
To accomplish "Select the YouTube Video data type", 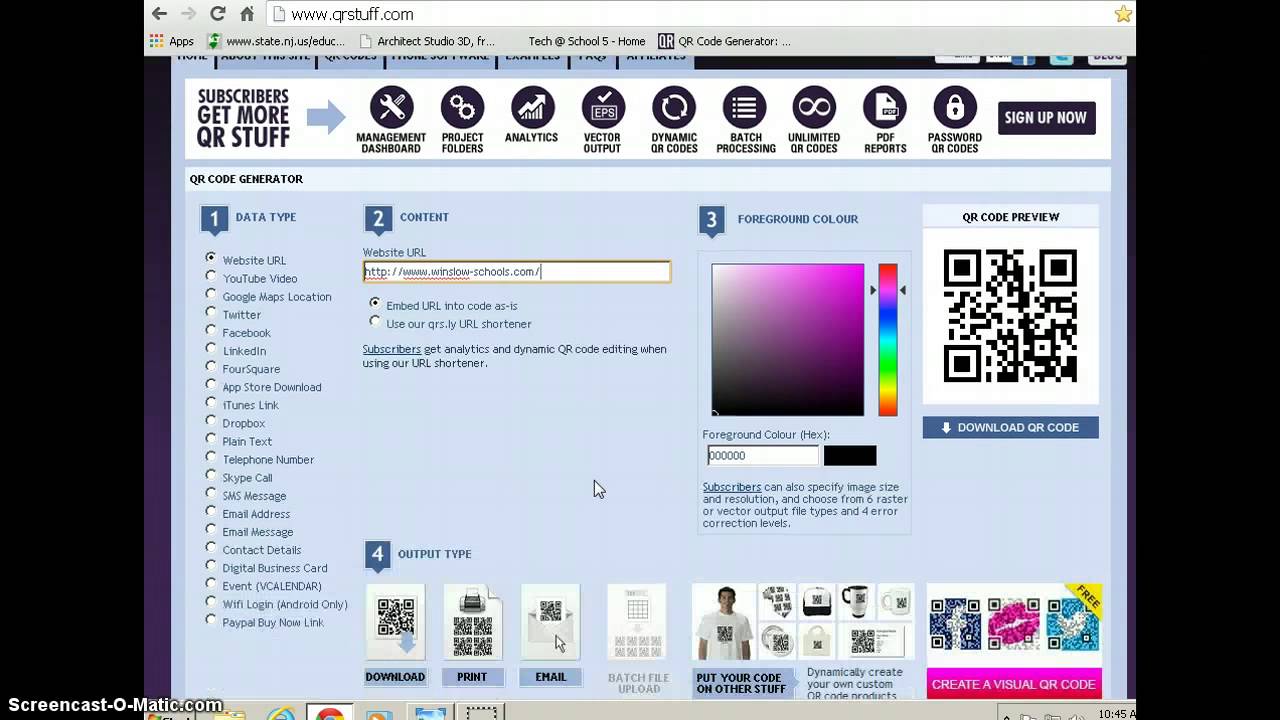I will pos(211,277).
